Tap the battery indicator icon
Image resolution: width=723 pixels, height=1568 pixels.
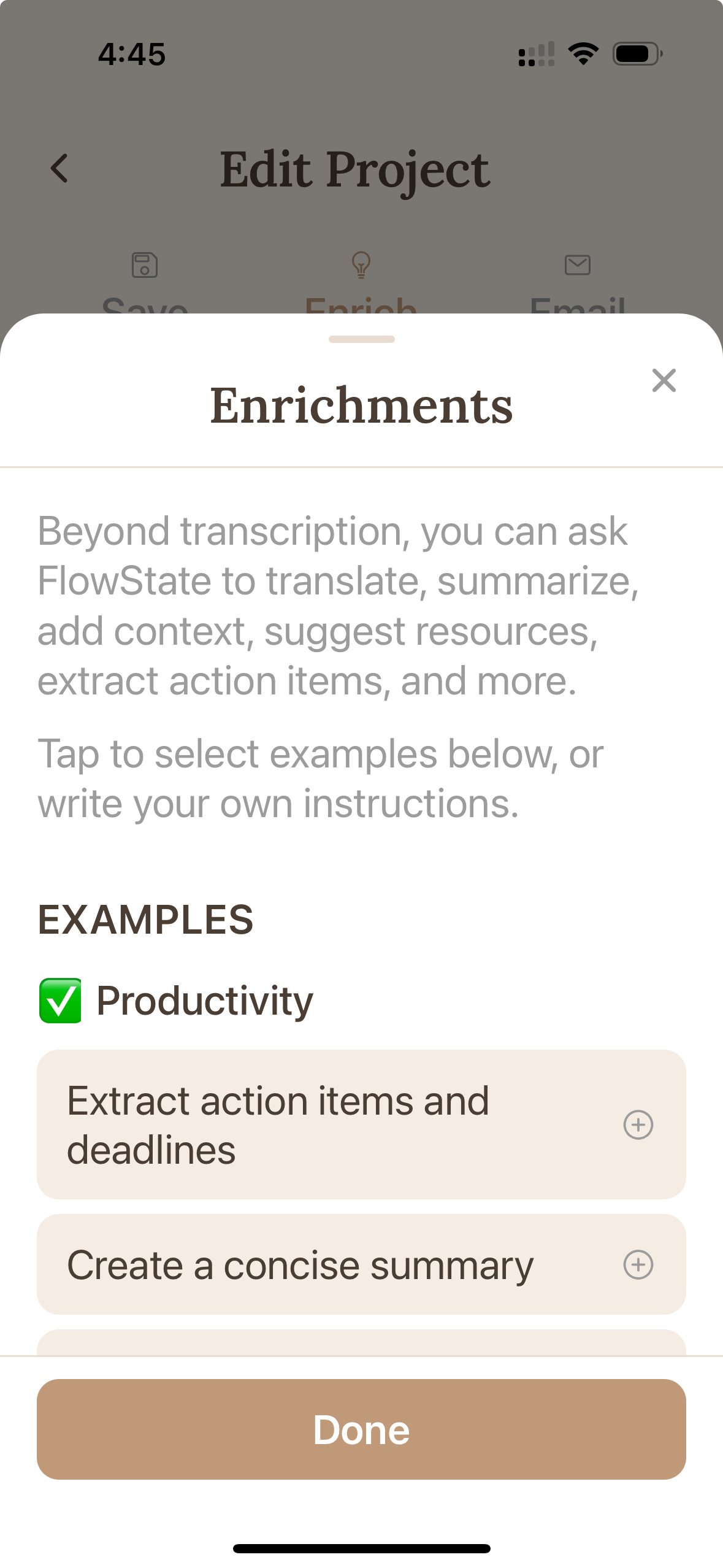coord(637,53)
